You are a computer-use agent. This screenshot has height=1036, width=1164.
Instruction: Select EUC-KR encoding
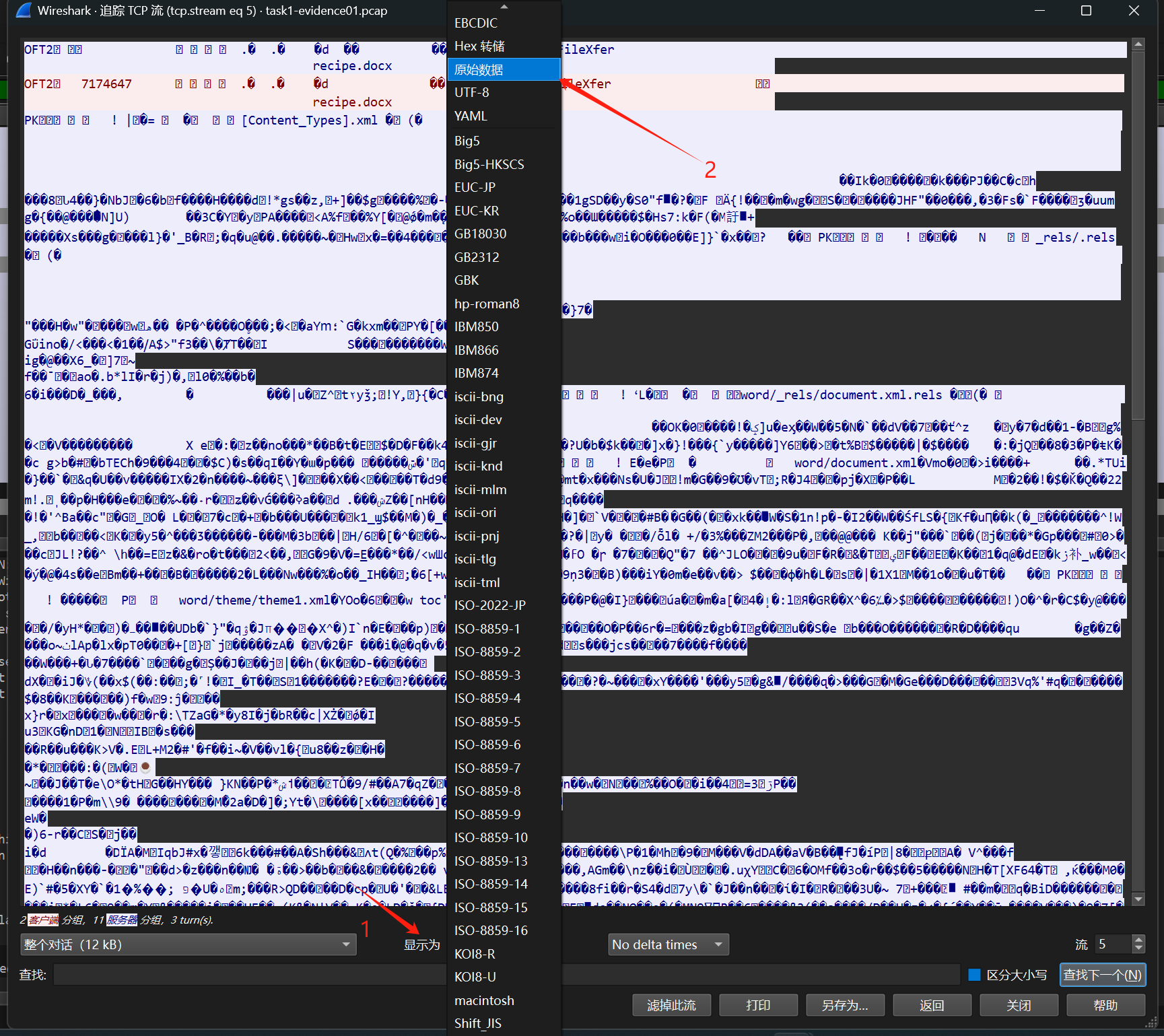(504, 211)
